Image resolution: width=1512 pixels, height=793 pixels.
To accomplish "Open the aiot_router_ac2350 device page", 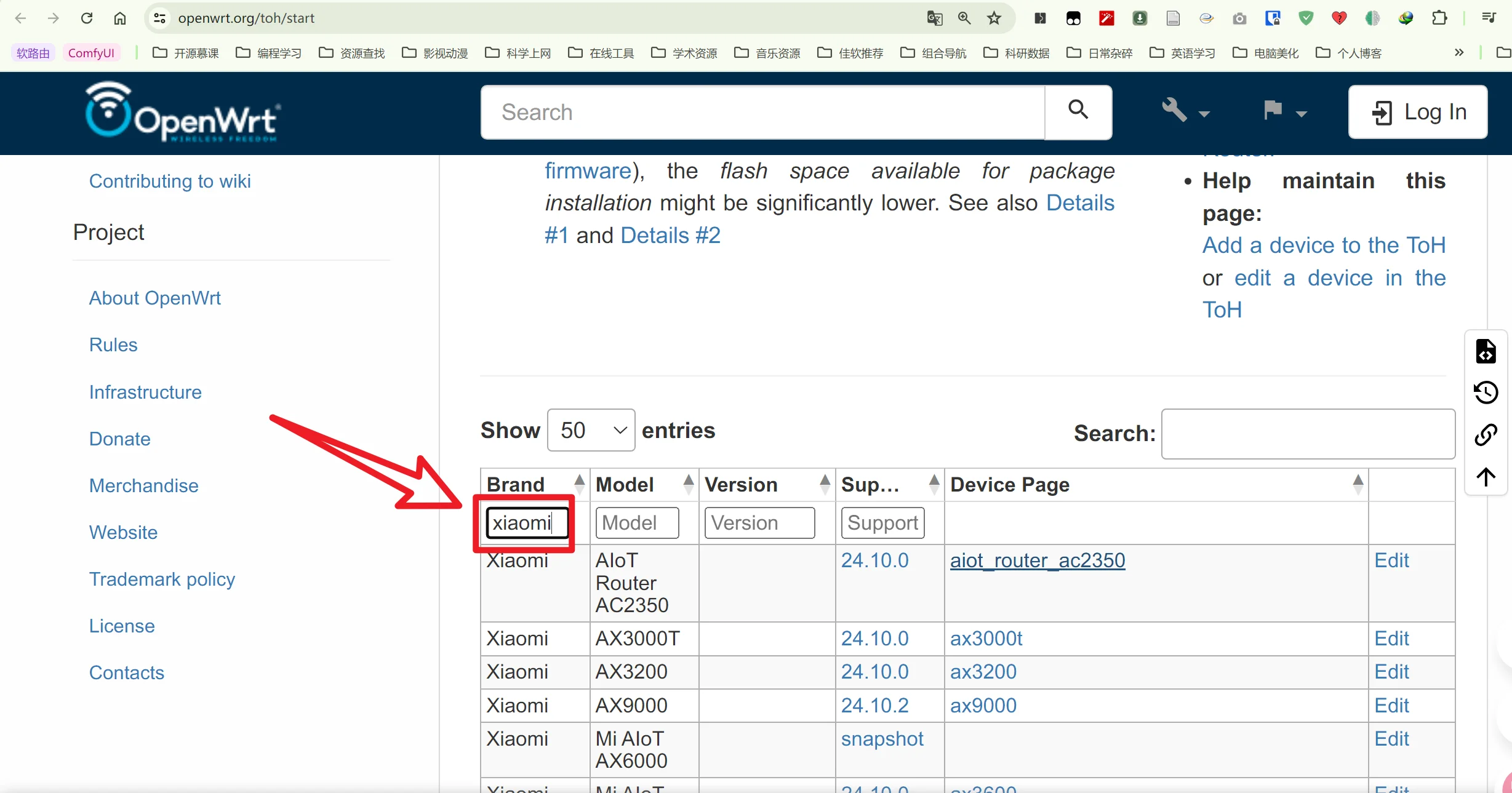I will tap(1038, 560).
